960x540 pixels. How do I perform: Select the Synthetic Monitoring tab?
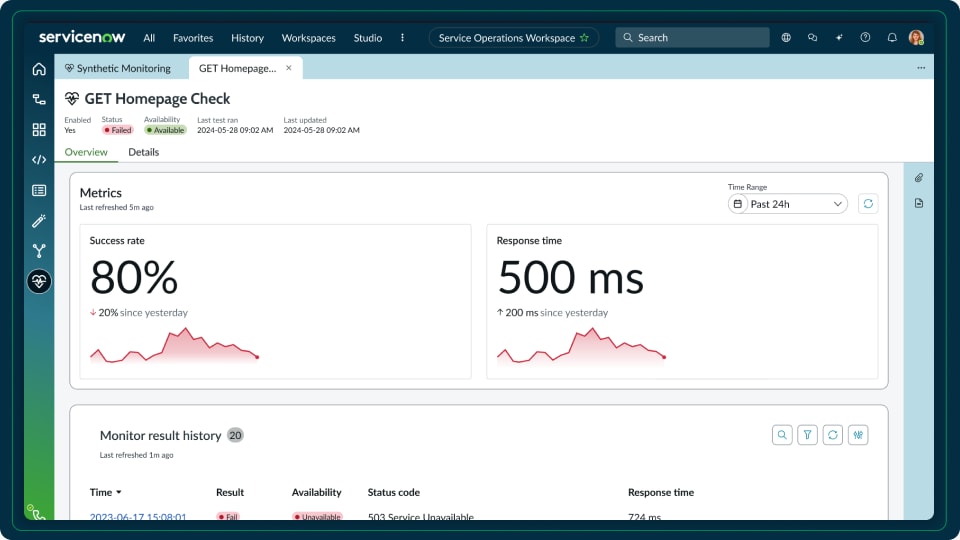point(118,68)
